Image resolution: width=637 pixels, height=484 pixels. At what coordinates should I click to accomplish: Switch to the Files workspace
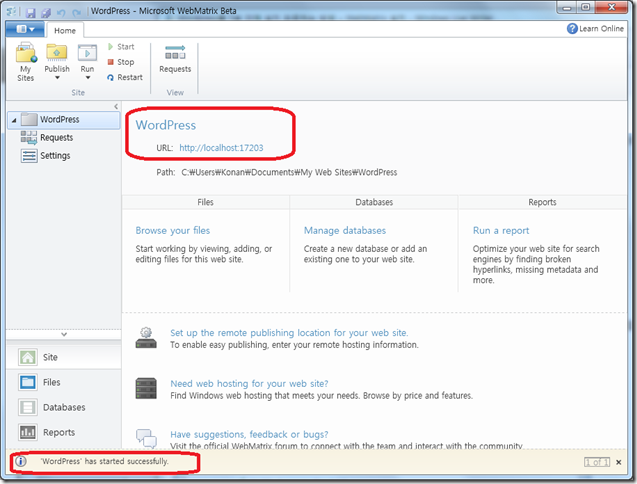64,382
